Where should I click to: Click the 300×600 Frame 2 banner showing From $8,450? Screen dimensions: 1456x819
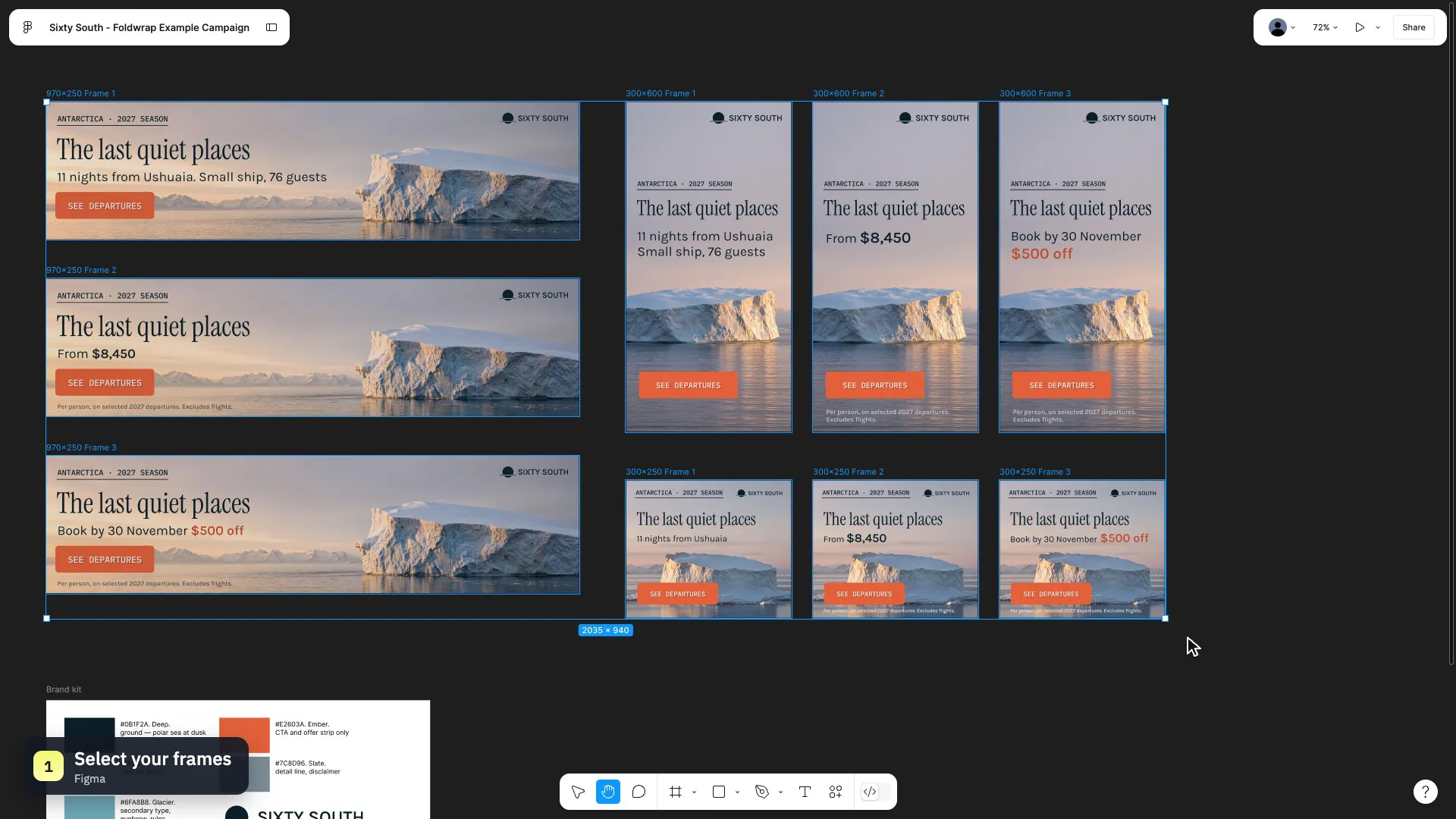coord(896,267)
